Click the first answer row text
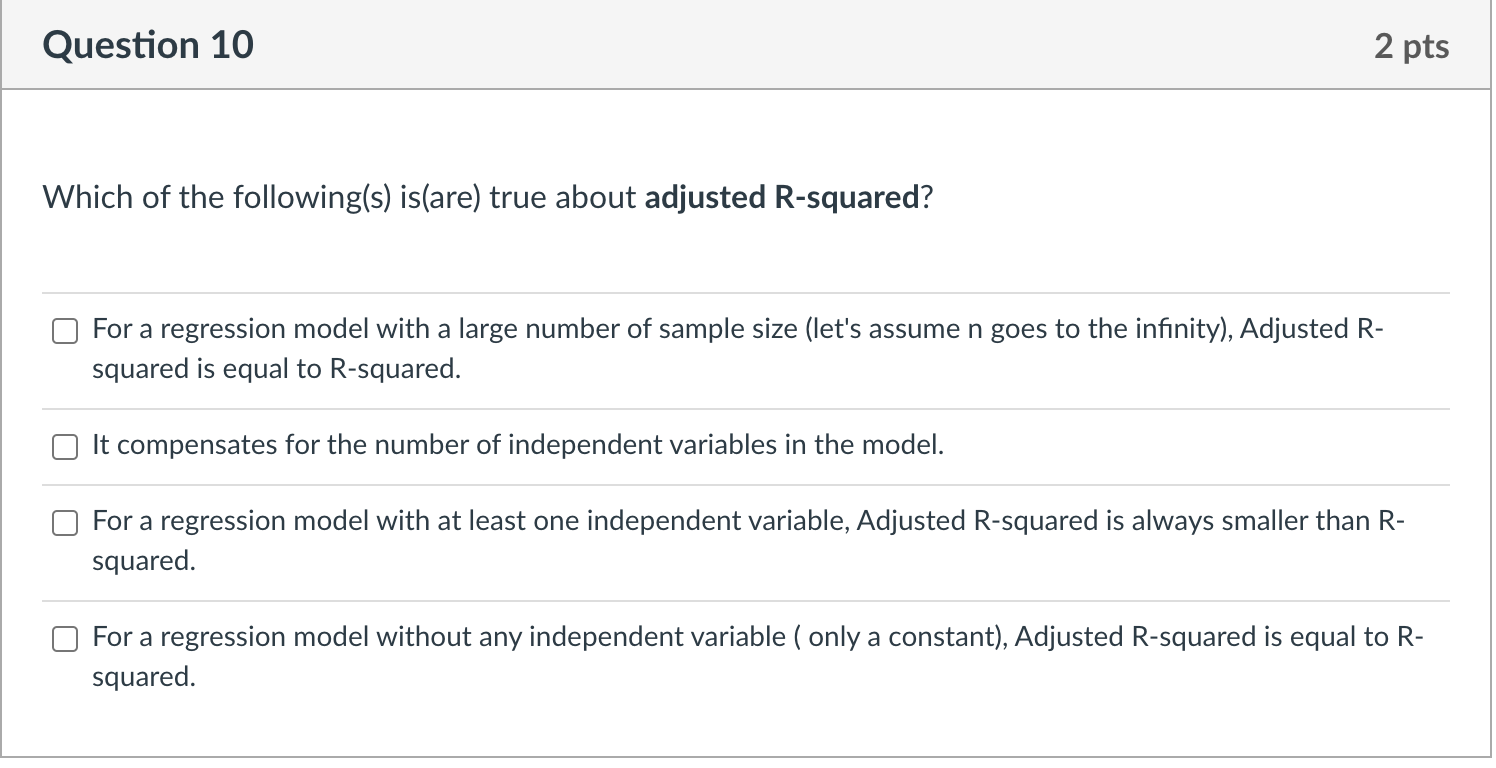 point(700,348)
